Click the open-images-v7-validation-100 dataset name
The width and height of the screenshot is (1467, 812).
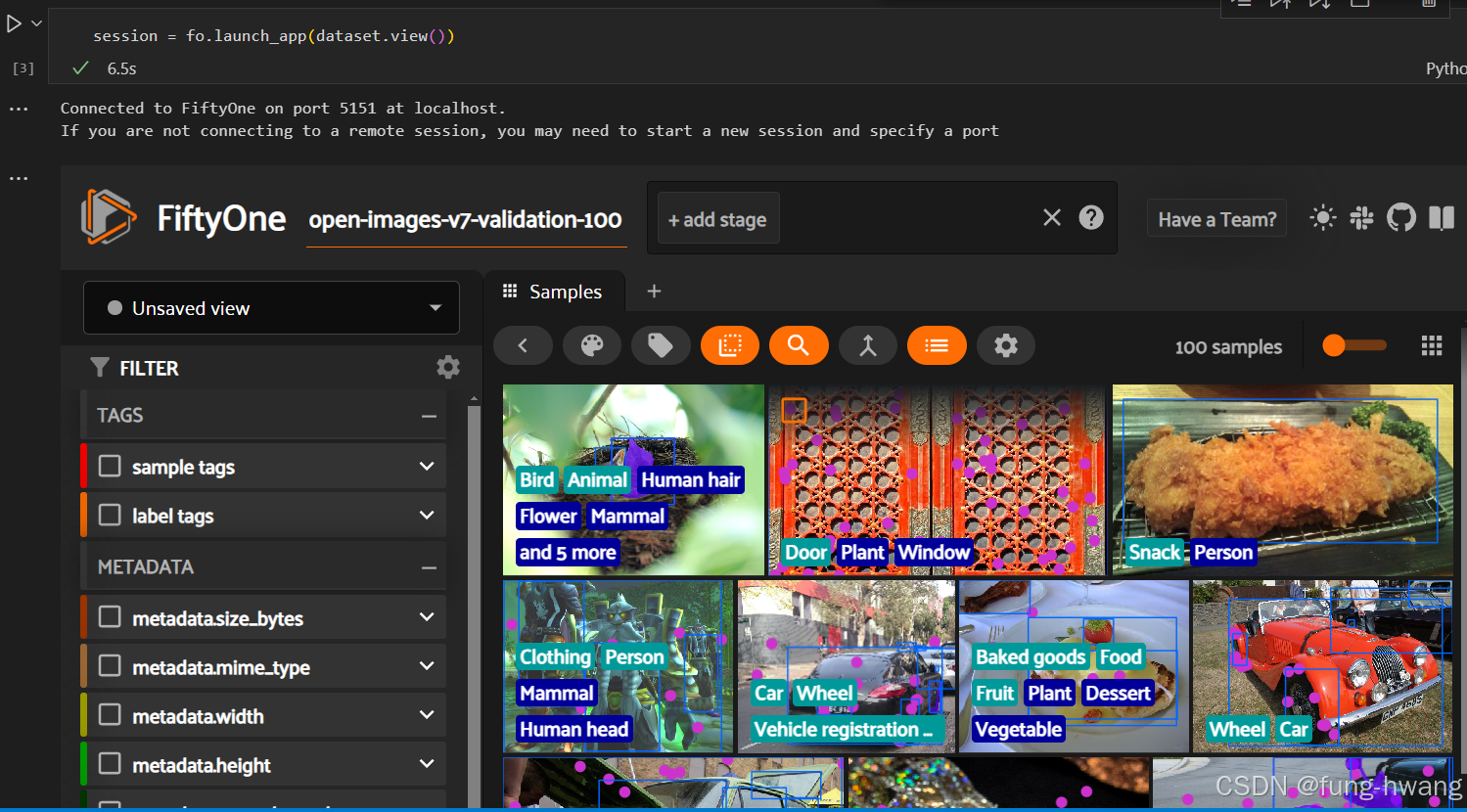[x=465, y=220]
